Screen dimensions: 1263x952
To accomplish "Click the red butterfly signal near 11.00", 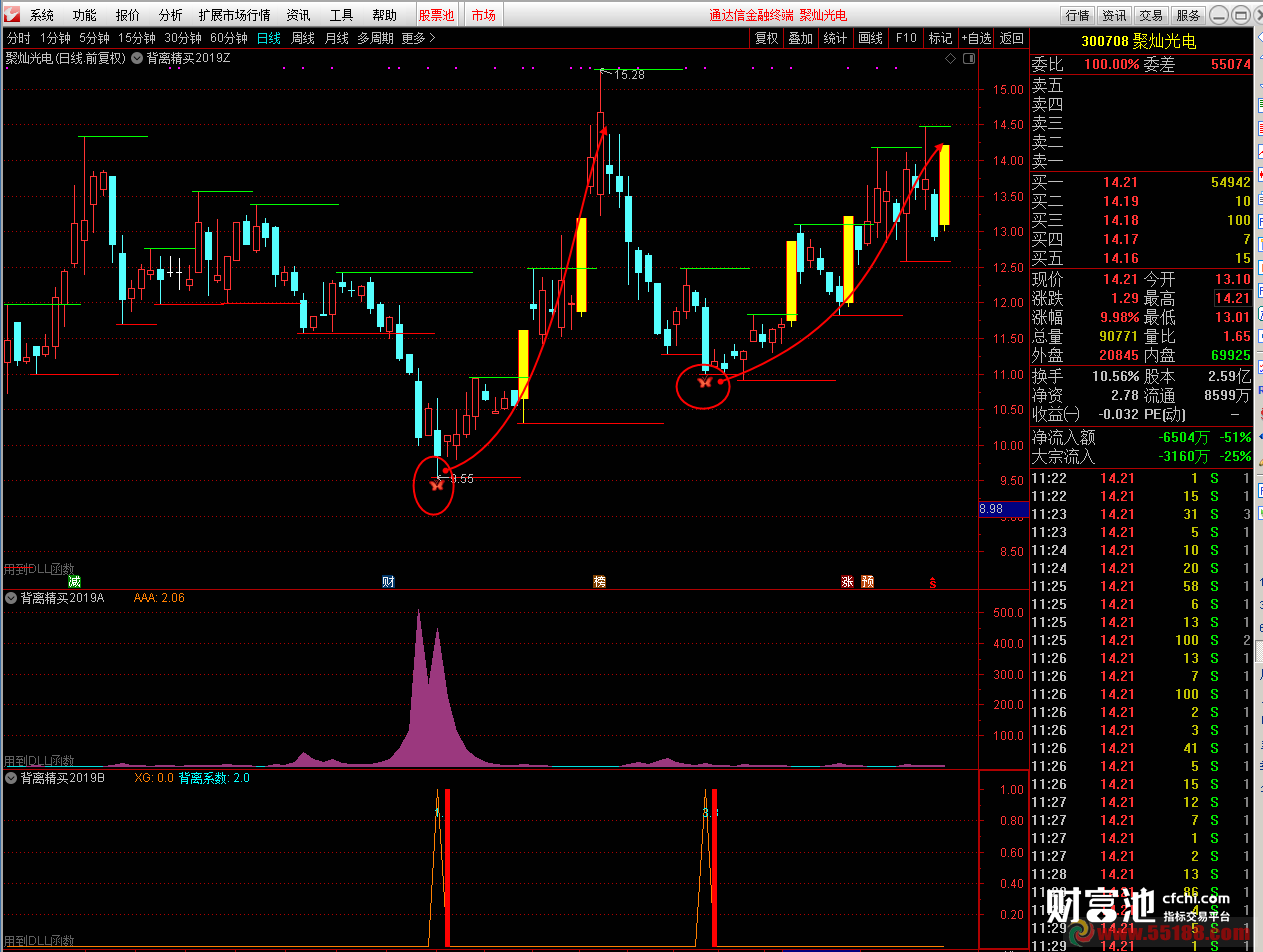I will click(x=704, y=382).
